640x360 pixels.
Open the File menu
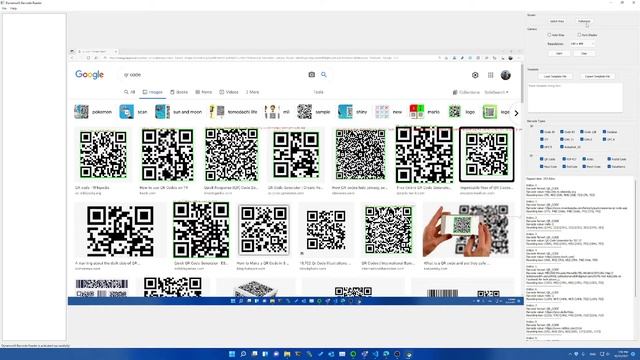tap(4, 8)
